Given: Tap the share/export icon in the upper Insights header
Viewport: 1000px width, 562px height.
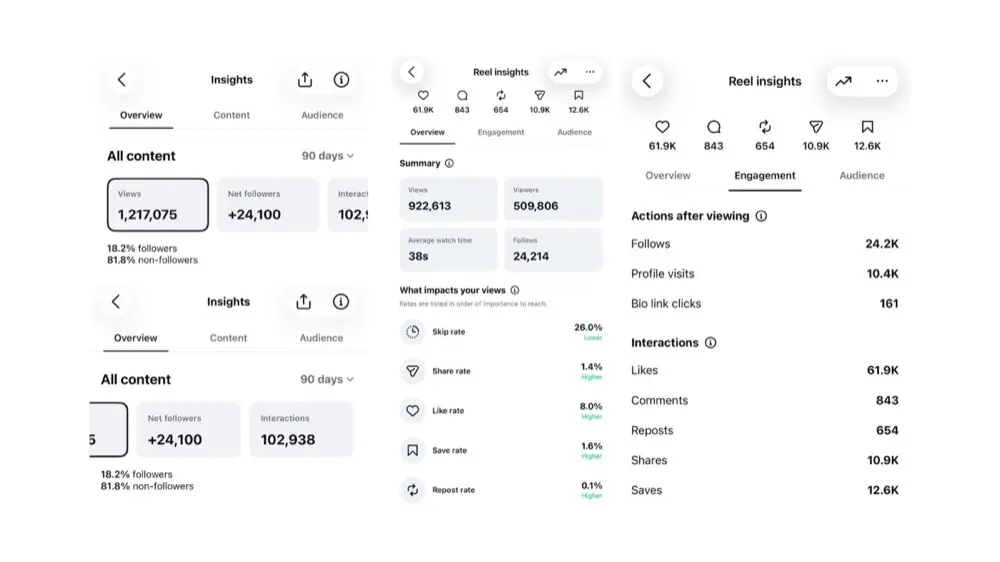Looking at the screenshot, I should tap(305, 80).
